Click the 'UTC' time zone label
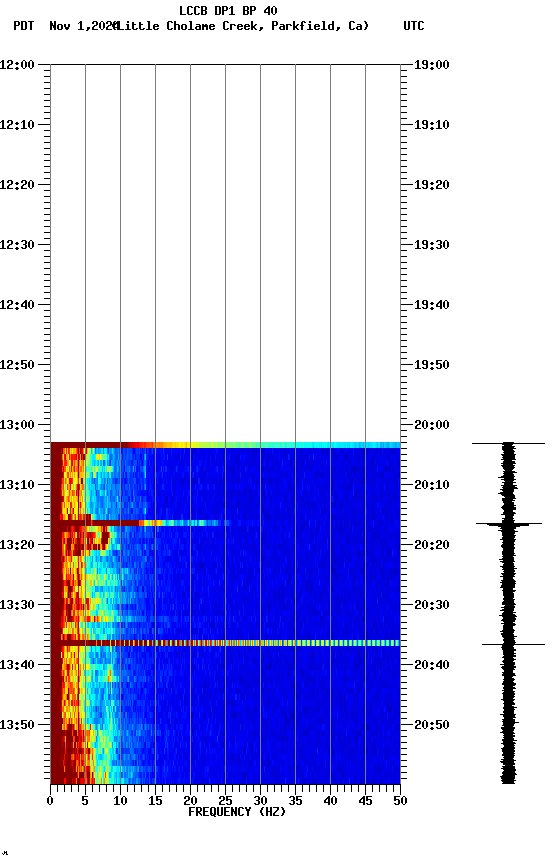The width and height of the screenshot is (552, 864). click(414, 26)
